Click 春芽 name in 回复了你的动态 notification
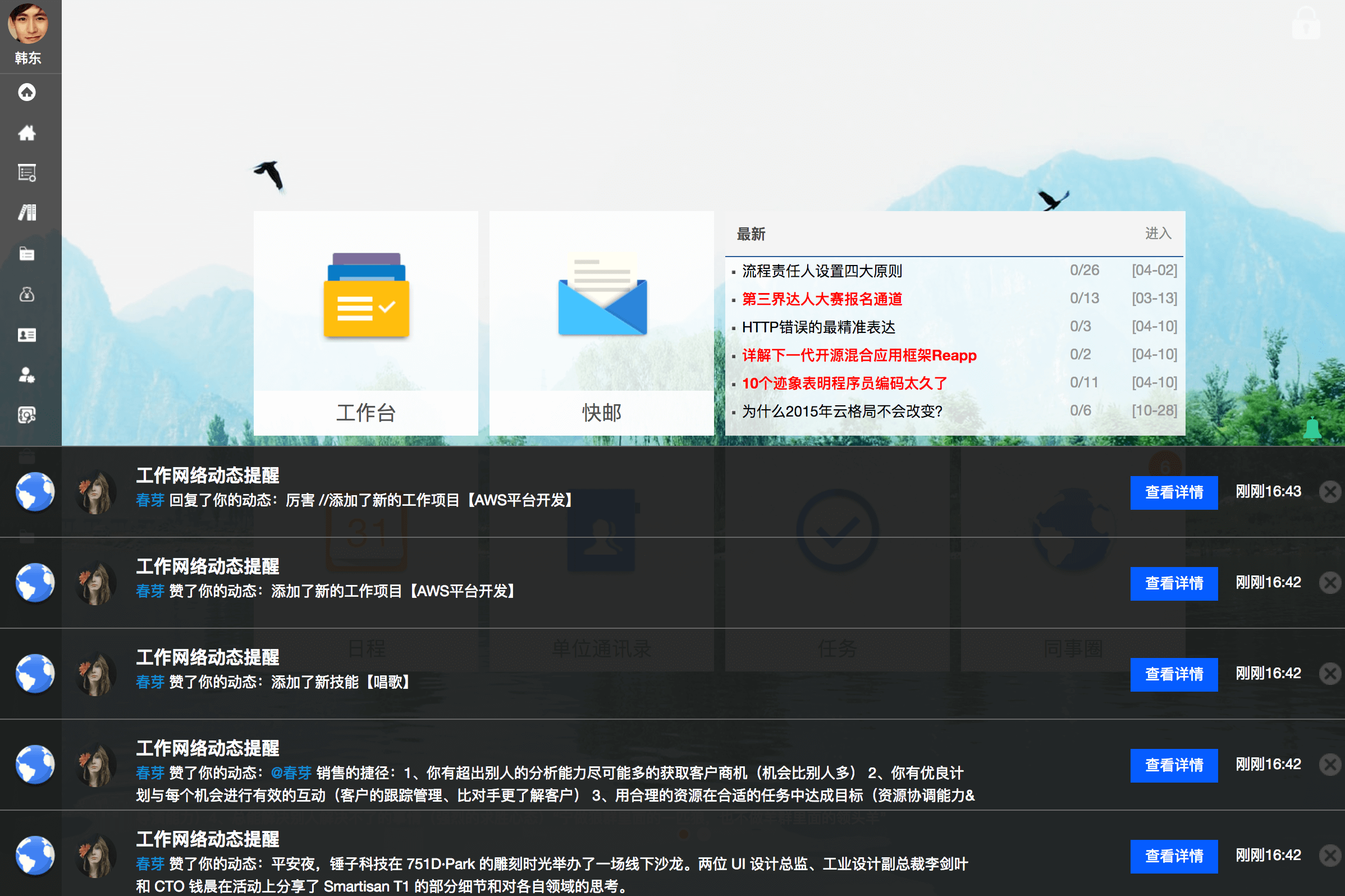 (x=150, y=500)
